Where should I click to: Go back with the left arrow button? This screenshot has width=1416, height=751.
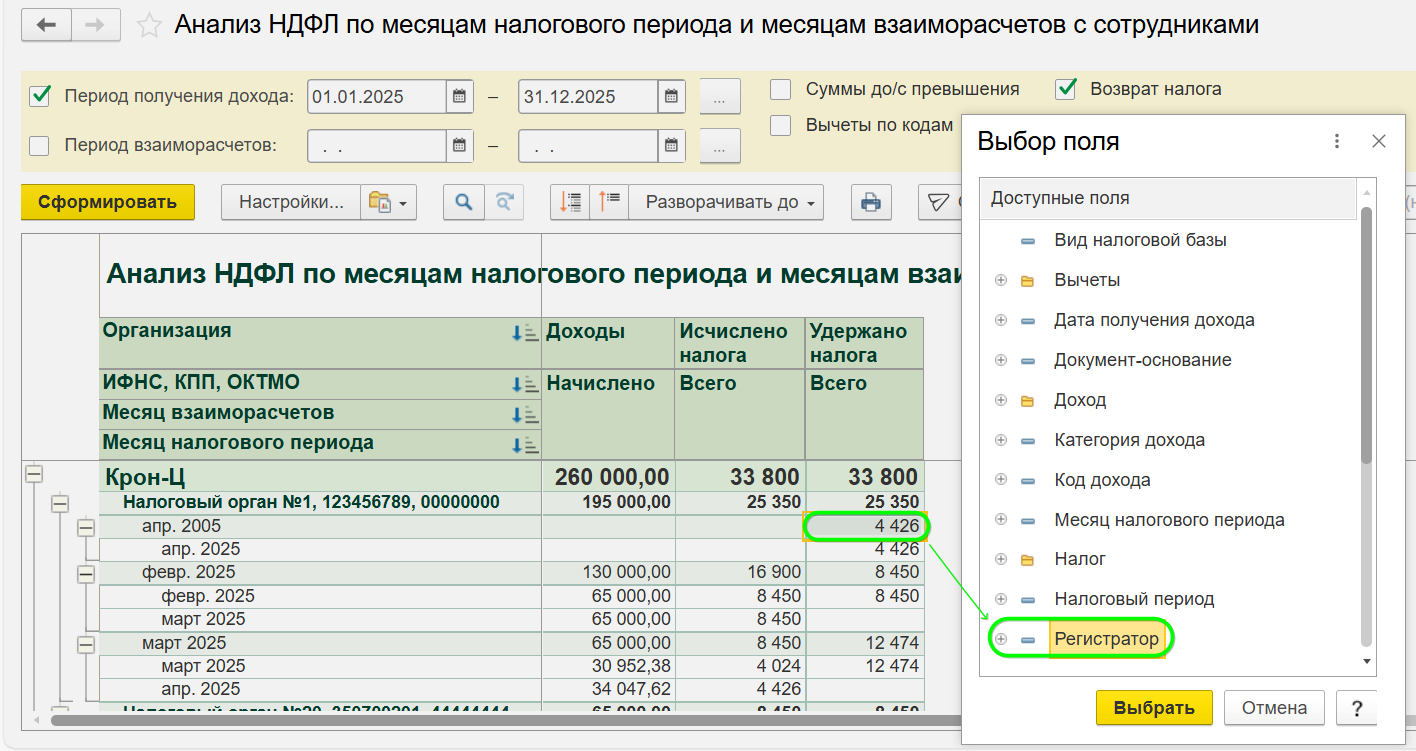[46, 25]
